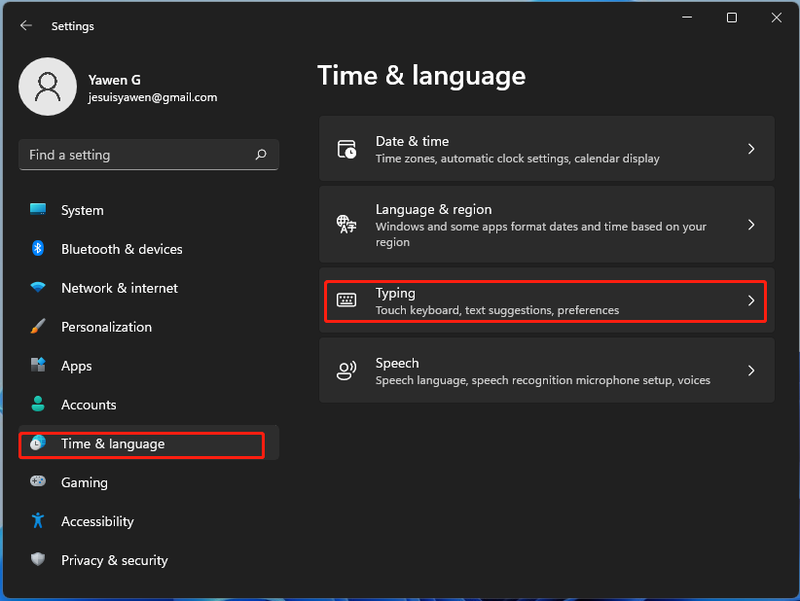Click the Typing keyboard icon
The image size is (800, 601).
pos(346,300)
